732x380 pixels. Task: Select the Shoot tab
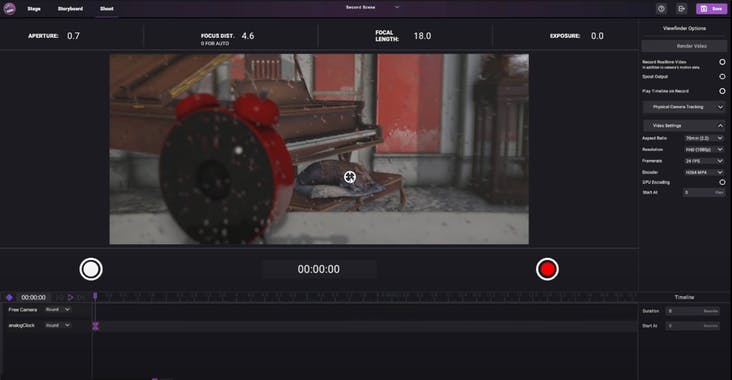tap(106, 9)
